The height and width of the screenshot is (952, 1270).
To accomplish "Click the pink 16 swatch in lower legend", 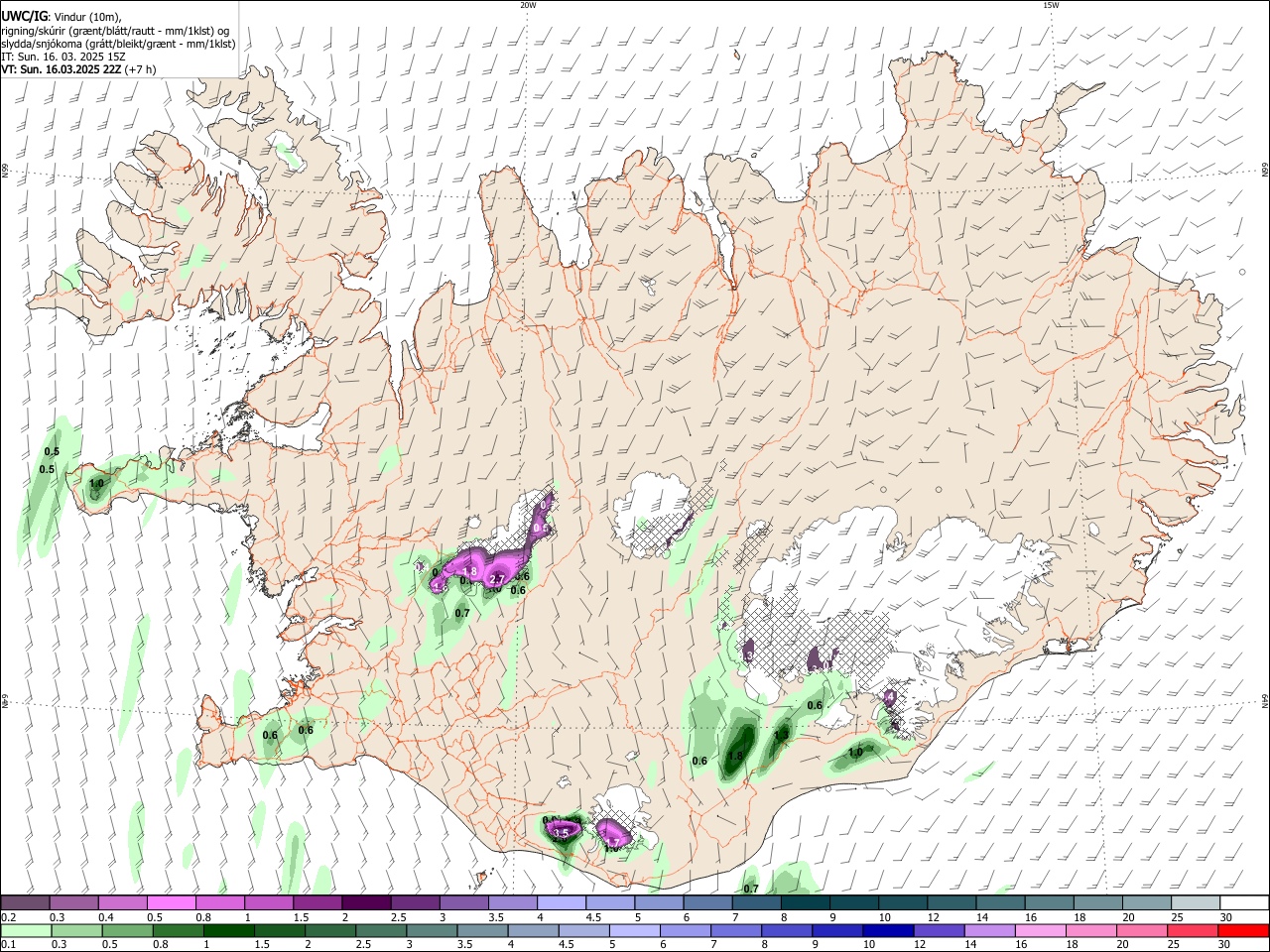I will pyautogui.click(x=1040, y=930).
